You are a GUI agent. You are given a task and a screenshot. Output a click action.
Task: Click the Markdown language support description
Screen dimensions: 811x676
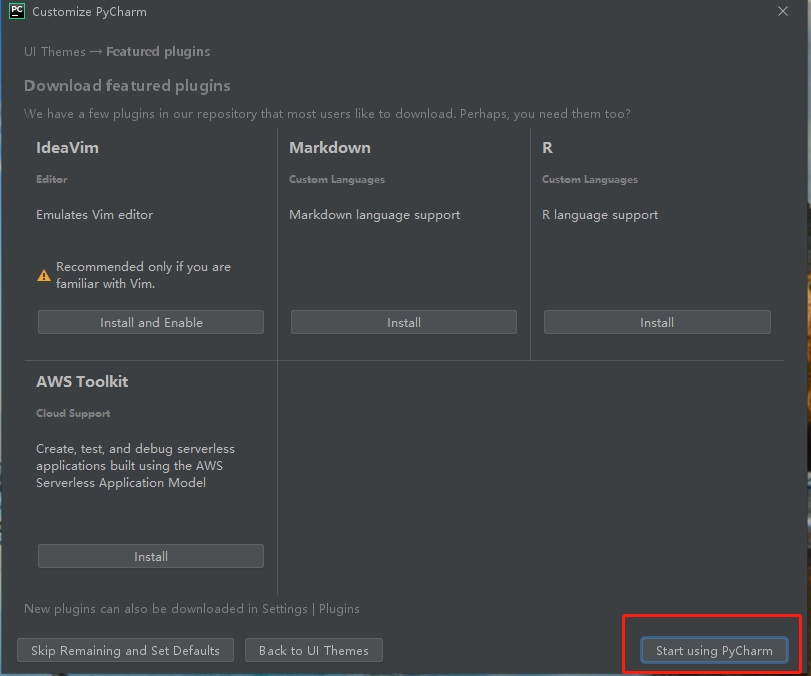click(x=374, y=215)
